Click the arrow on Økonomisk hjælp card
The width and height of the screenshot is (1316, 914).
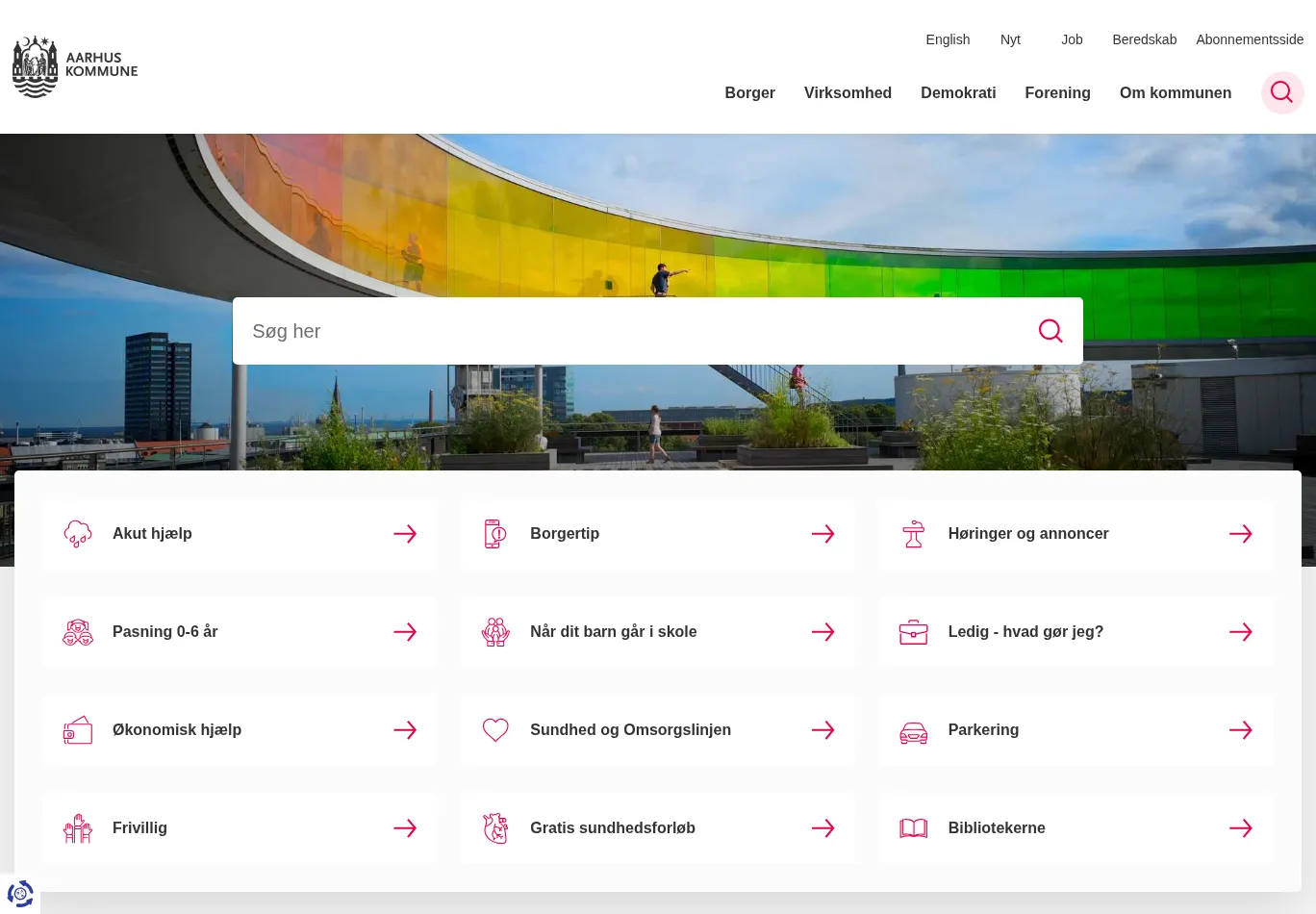tap(405, 730)
